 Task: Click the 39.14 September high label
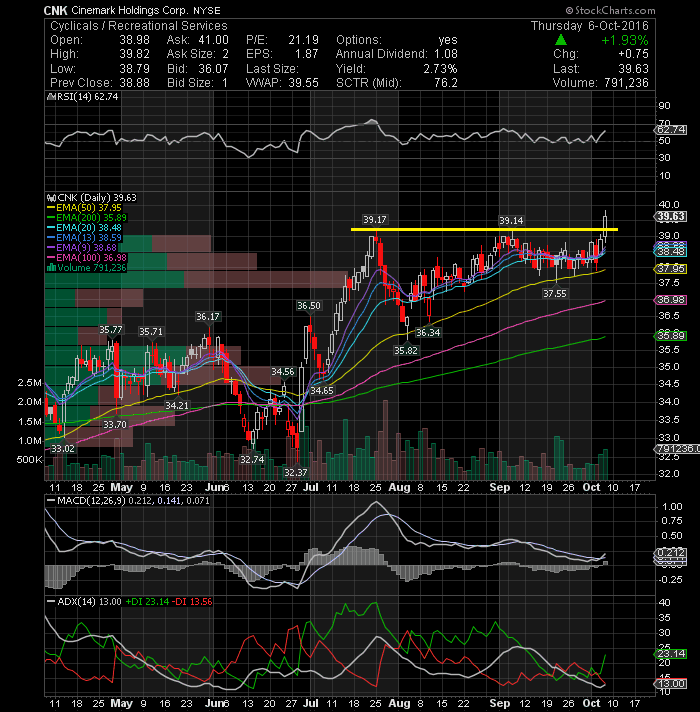511,221
